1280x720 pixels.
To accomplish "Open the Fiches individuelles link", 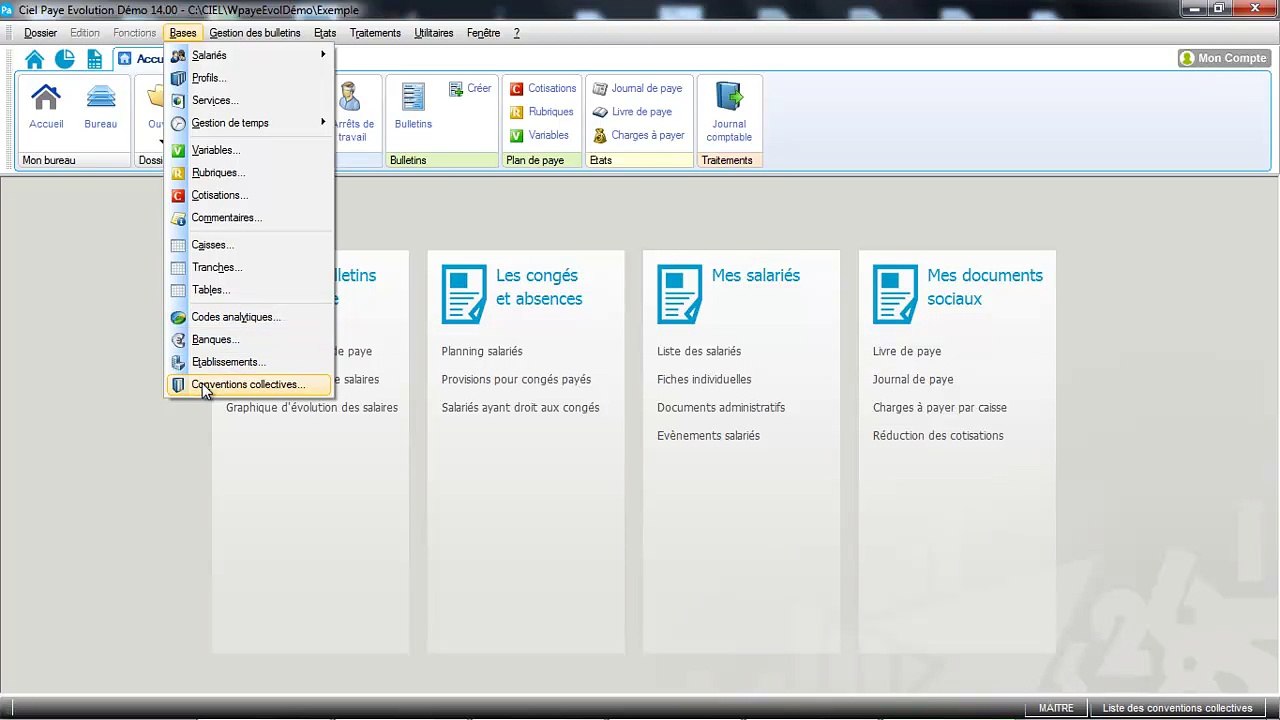I will click(704, 379).
